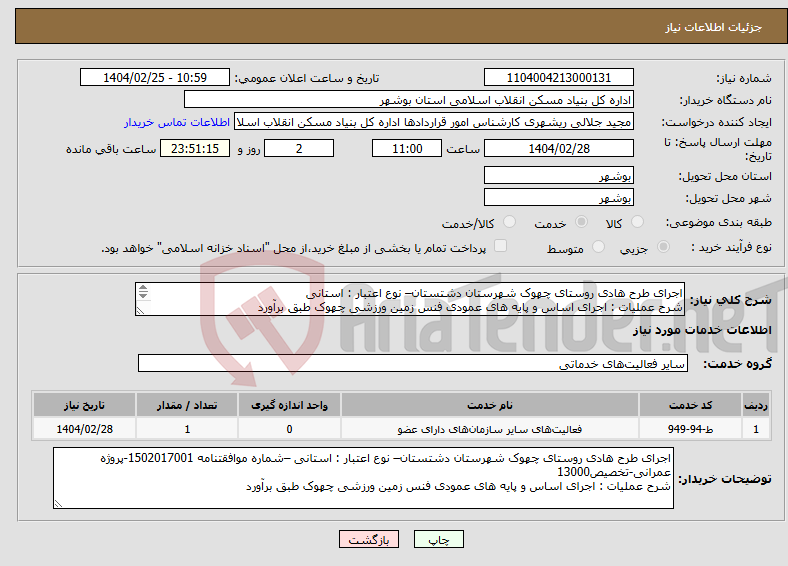Viewport: 788px width, 566px height.
Task: Click the شماره نیاز field 1104004213000131
Action: [558, 77]
